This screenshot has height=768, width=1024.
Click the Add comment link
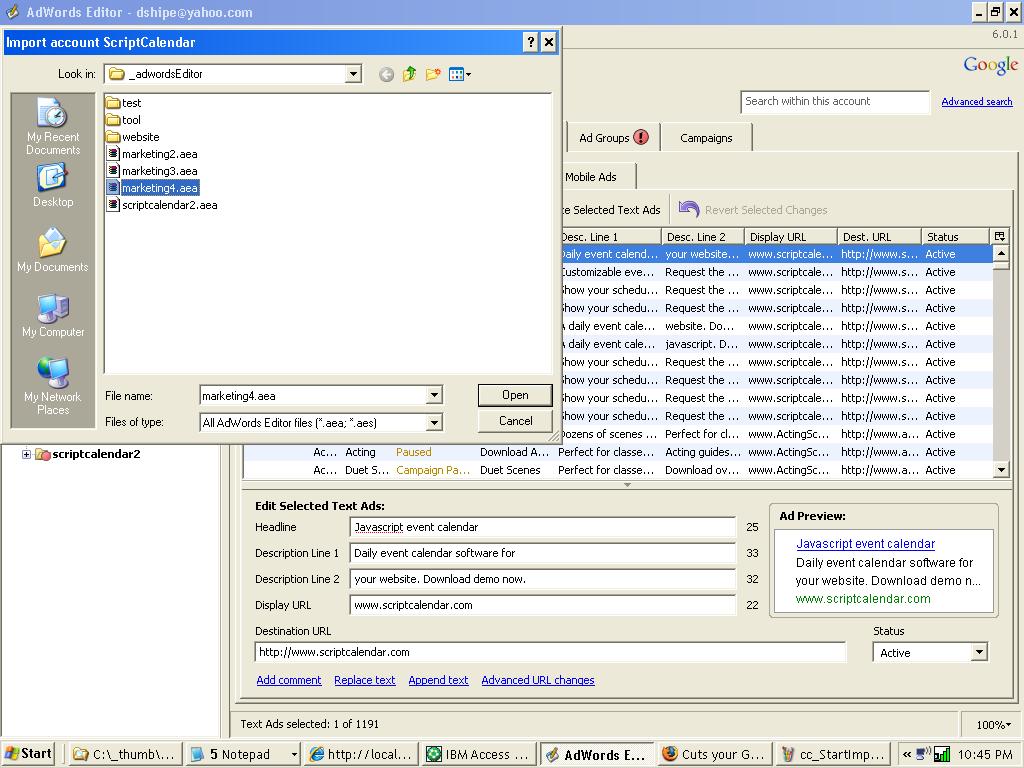pyautogui.click(x=289, y=680)
